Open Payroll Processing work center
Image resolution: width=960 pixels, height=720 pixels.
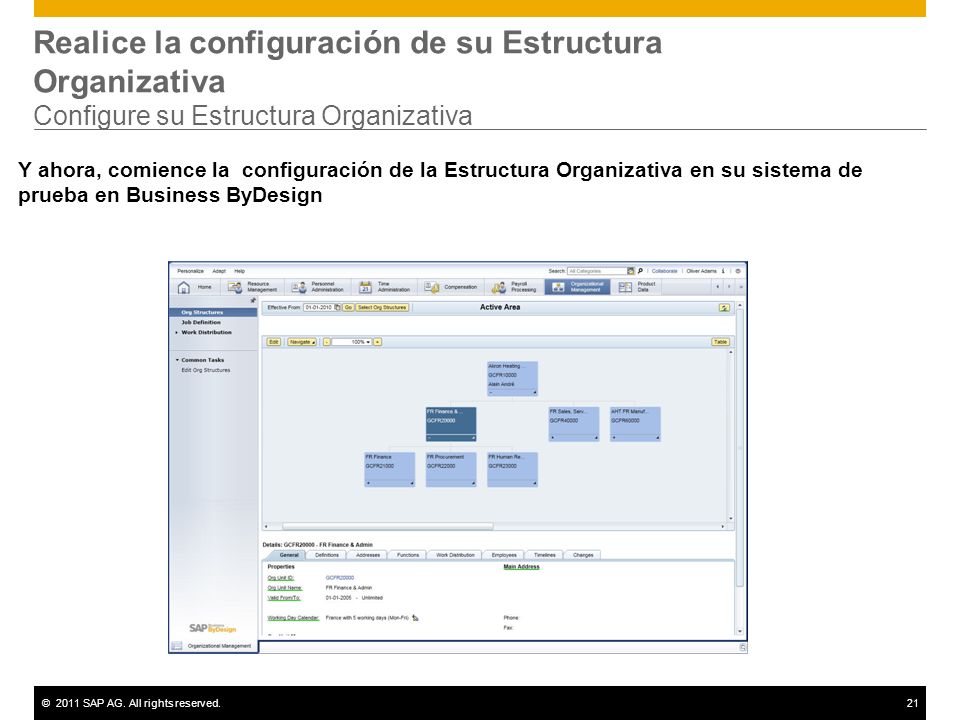point(514,287)
